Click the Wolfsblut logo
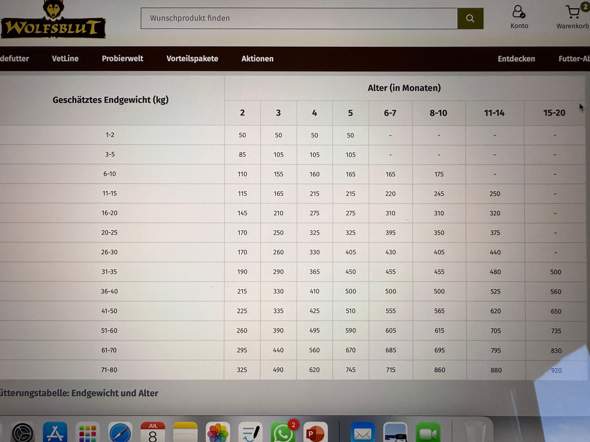 tap(53, 20)
